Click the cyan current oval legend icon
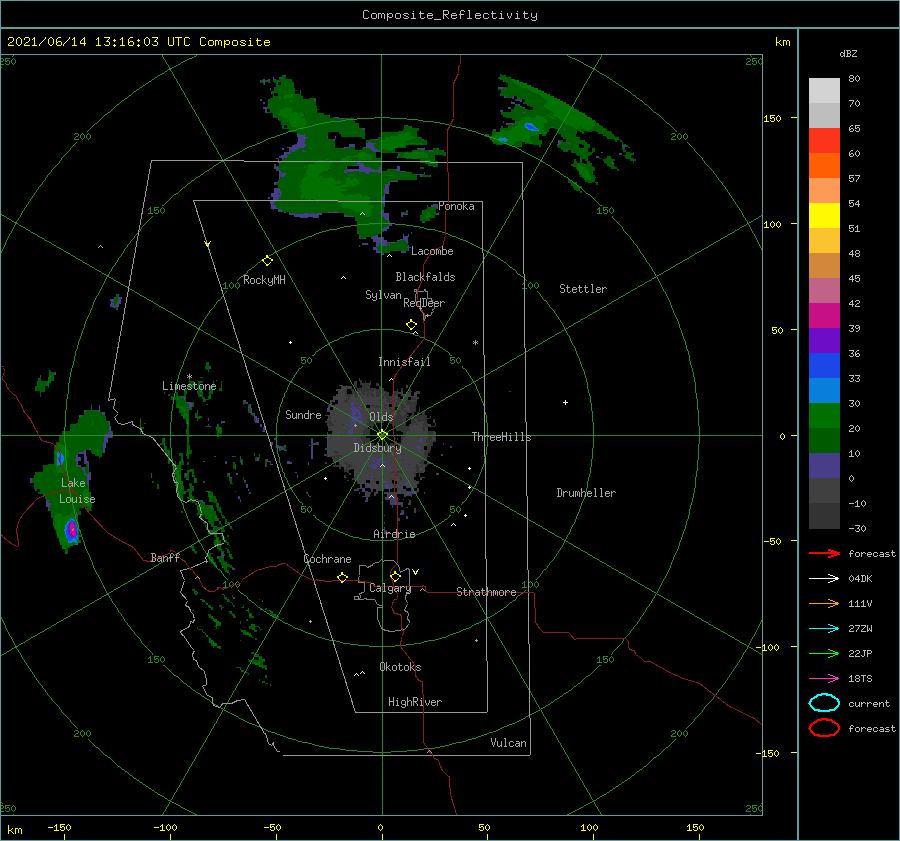This screenshot has height=841, width=900. [824, 703]
